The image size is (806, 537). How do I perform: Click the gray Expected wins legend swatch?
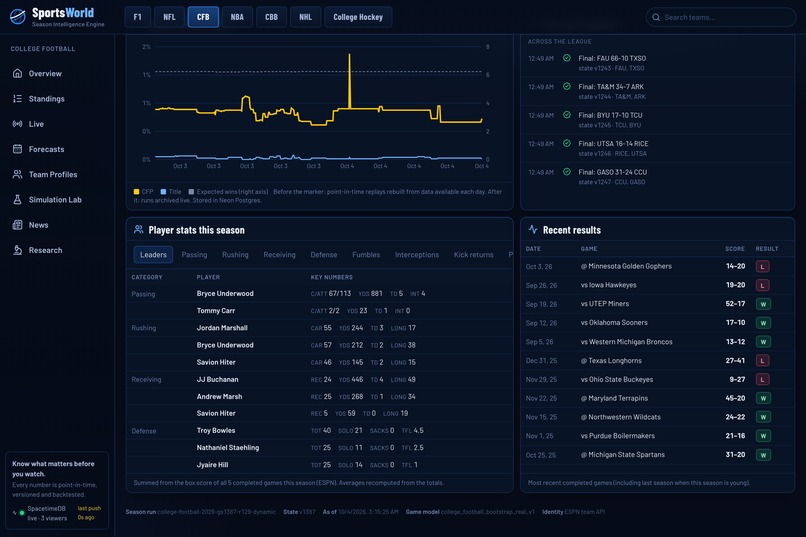click(191, 192)
